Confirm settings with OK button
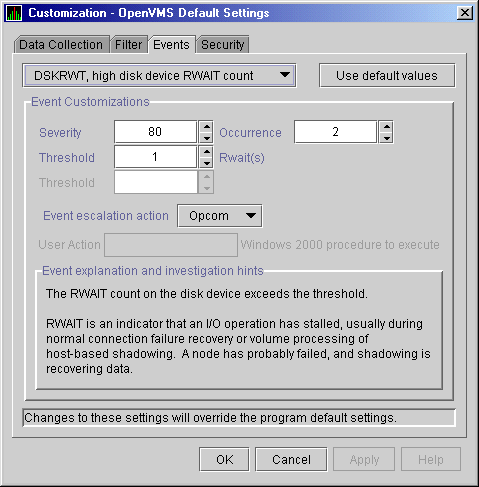The image size is (479, 487). 224,459
